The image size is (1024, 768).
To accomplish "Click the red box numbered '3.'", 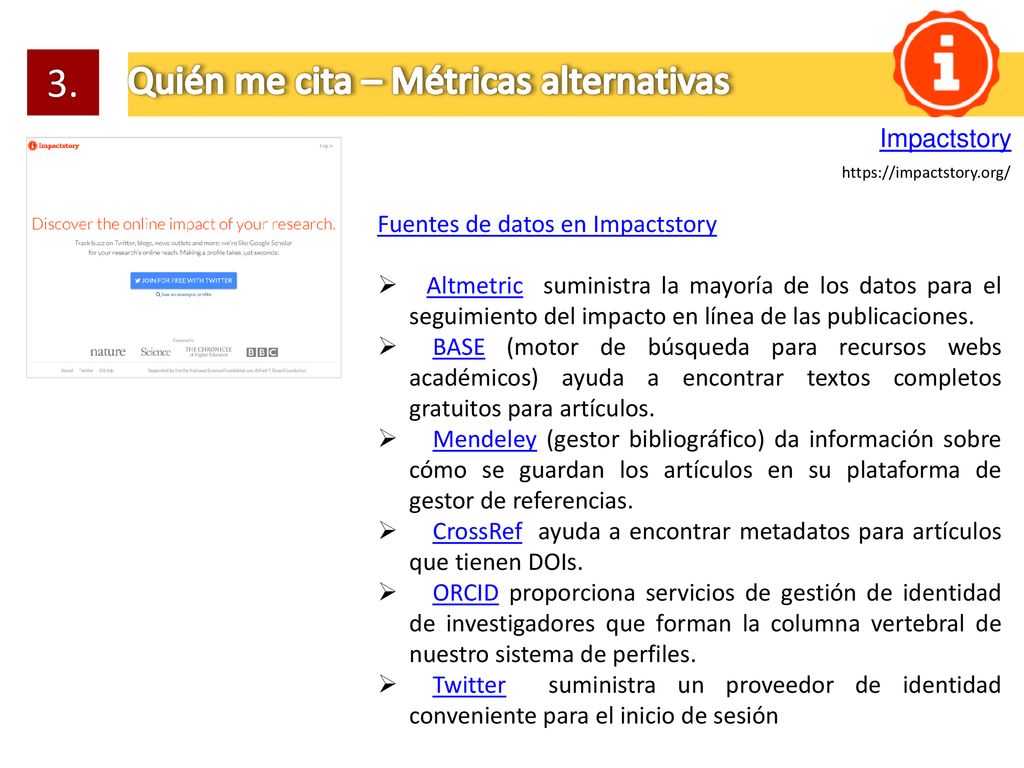I will point(63,82).
